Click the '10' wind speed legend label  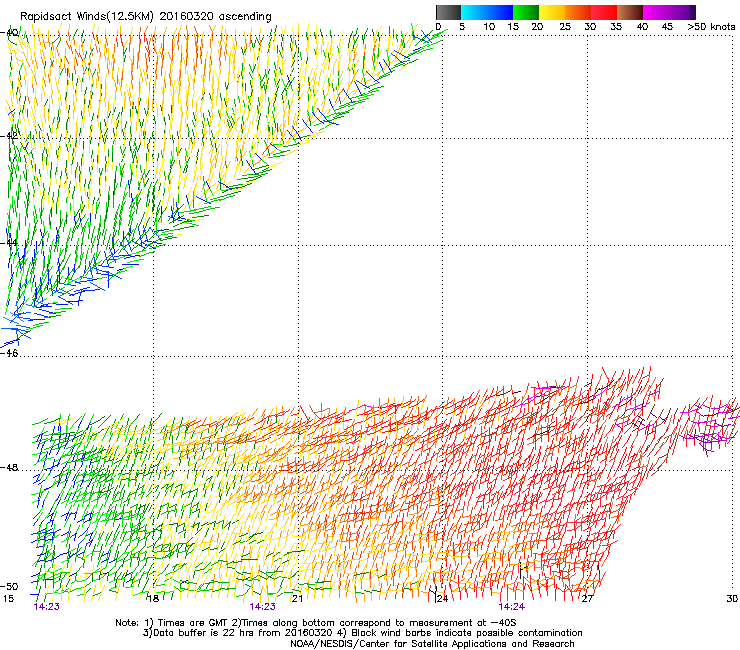[x=489, y=26]
